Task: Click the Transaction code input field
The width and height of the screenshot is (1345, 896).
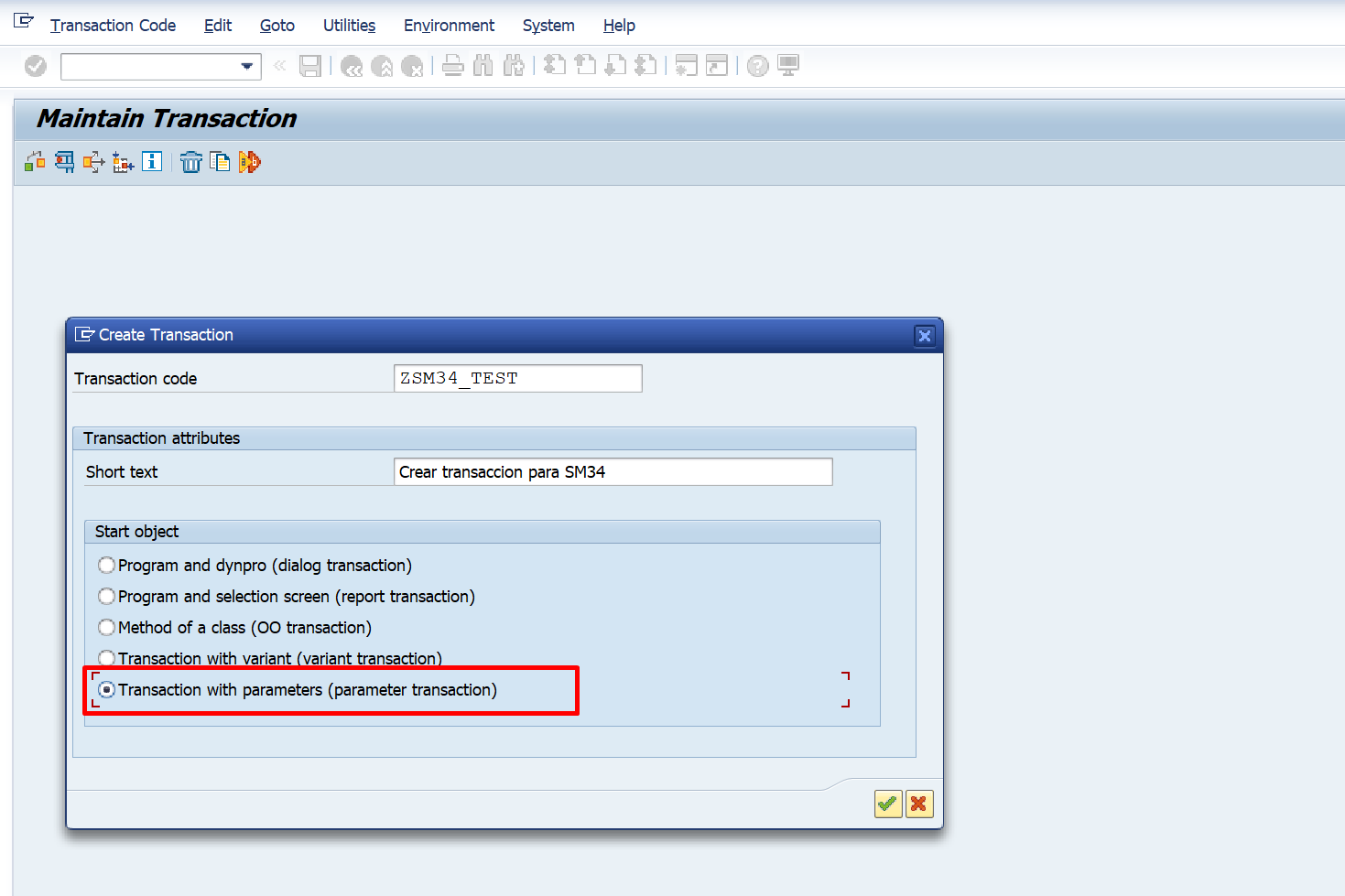Action: pos(517,379)
